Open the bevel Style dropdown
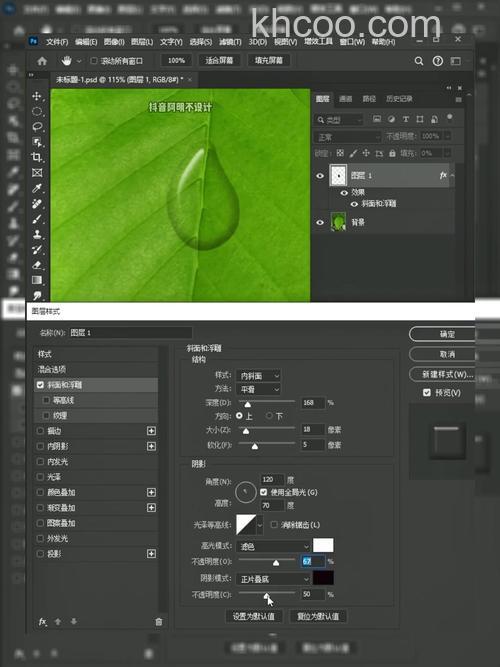The height and width of the screenshot is (667, 500). point(258,376)
